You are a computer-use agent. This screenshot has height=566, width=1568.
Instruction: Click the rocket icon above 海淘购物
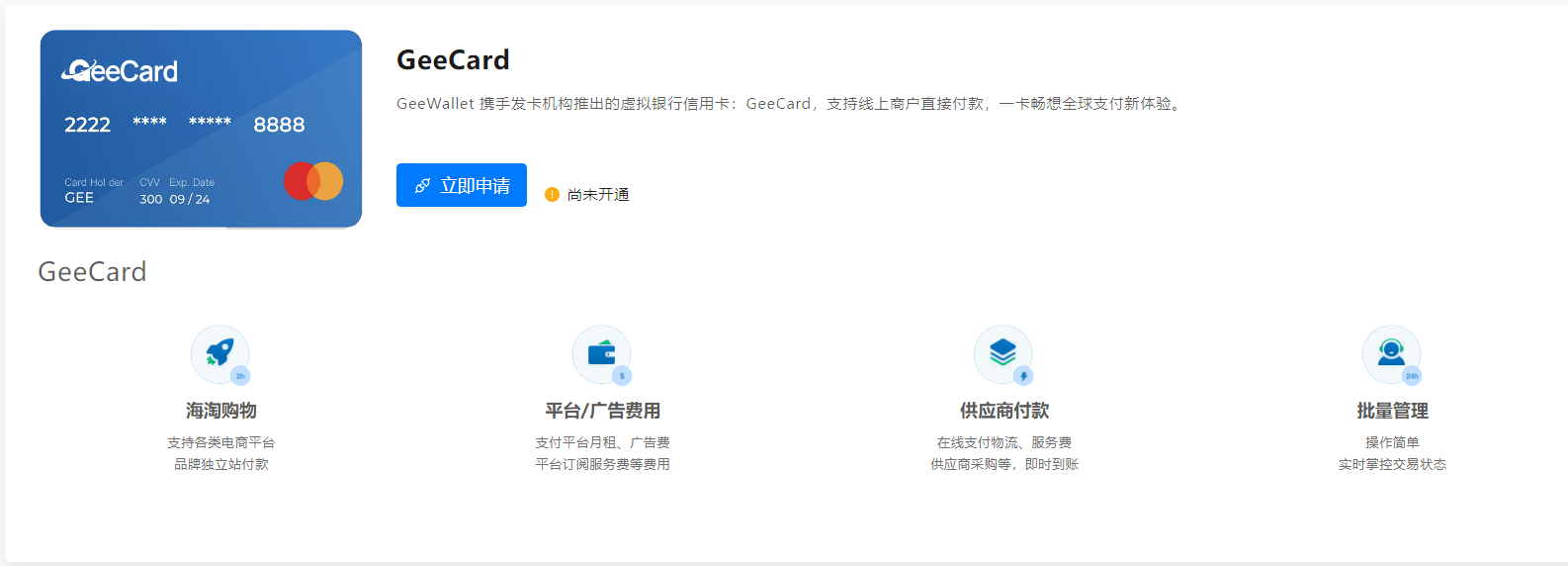tap(219, 353)
